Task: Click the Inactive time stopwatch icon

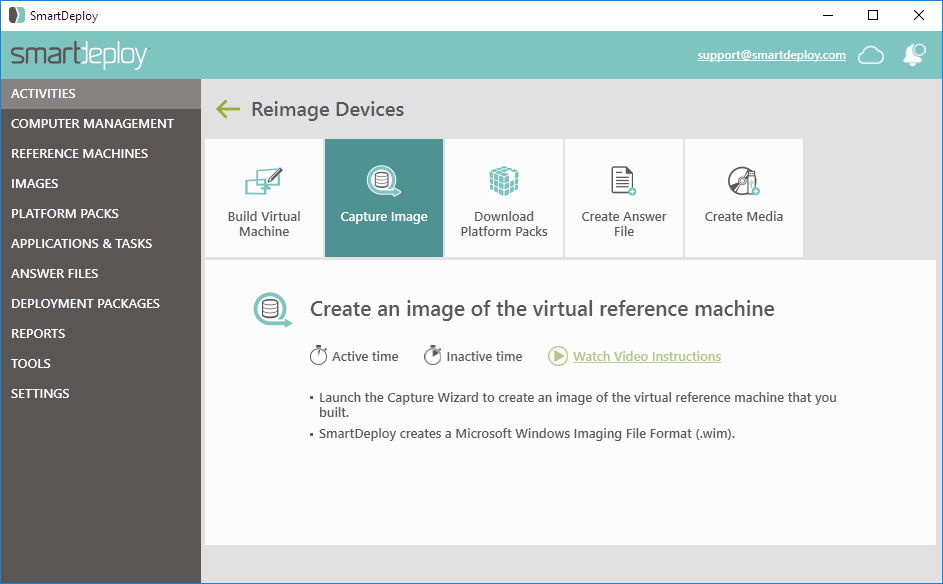Action: (432, 355)
